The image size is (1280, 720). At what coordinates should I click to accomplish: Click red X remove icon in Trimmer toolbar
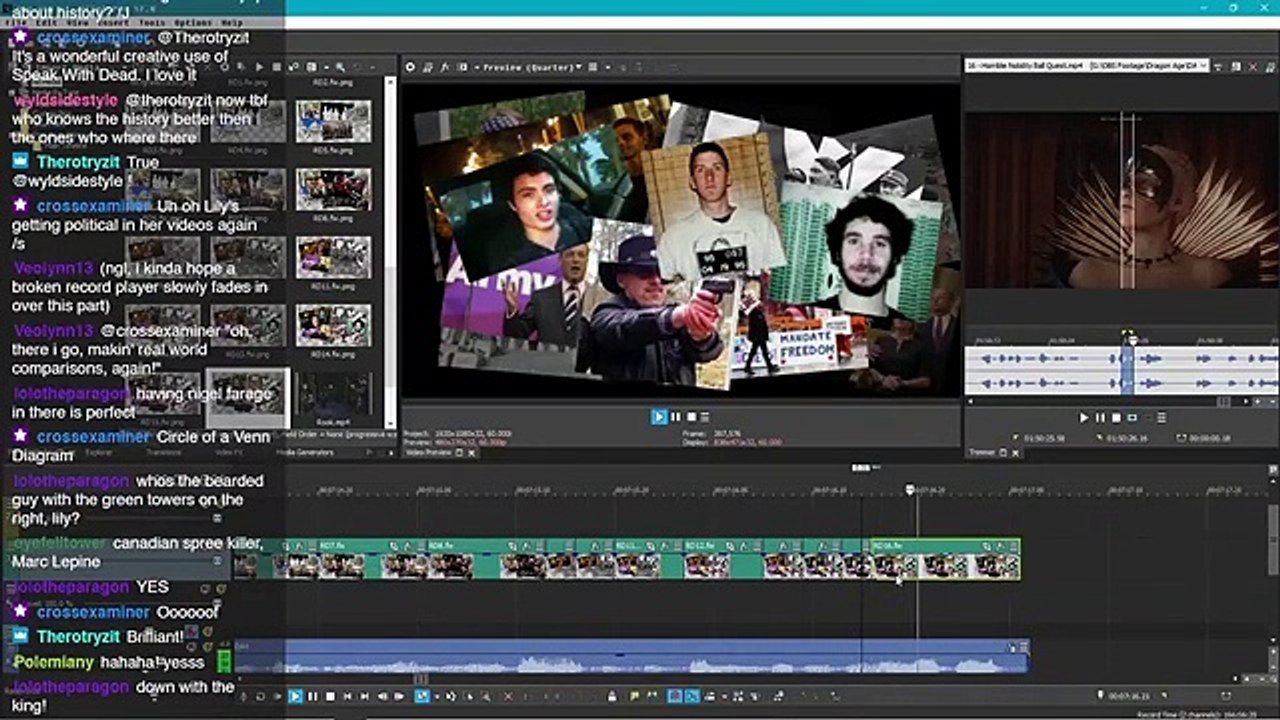pos(1252,67)
